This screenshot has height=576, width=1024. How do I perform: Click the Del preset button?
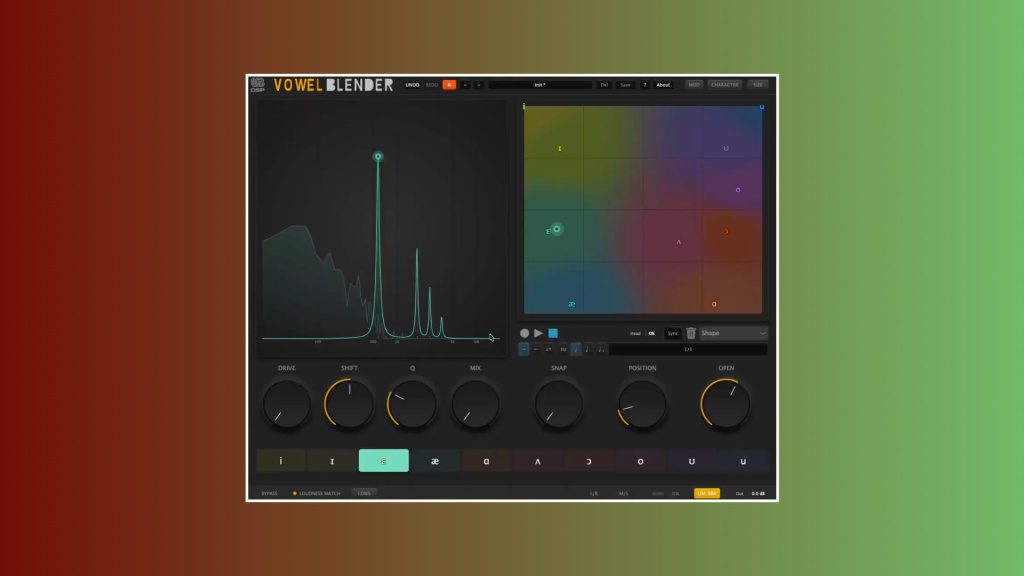point(604,85)
